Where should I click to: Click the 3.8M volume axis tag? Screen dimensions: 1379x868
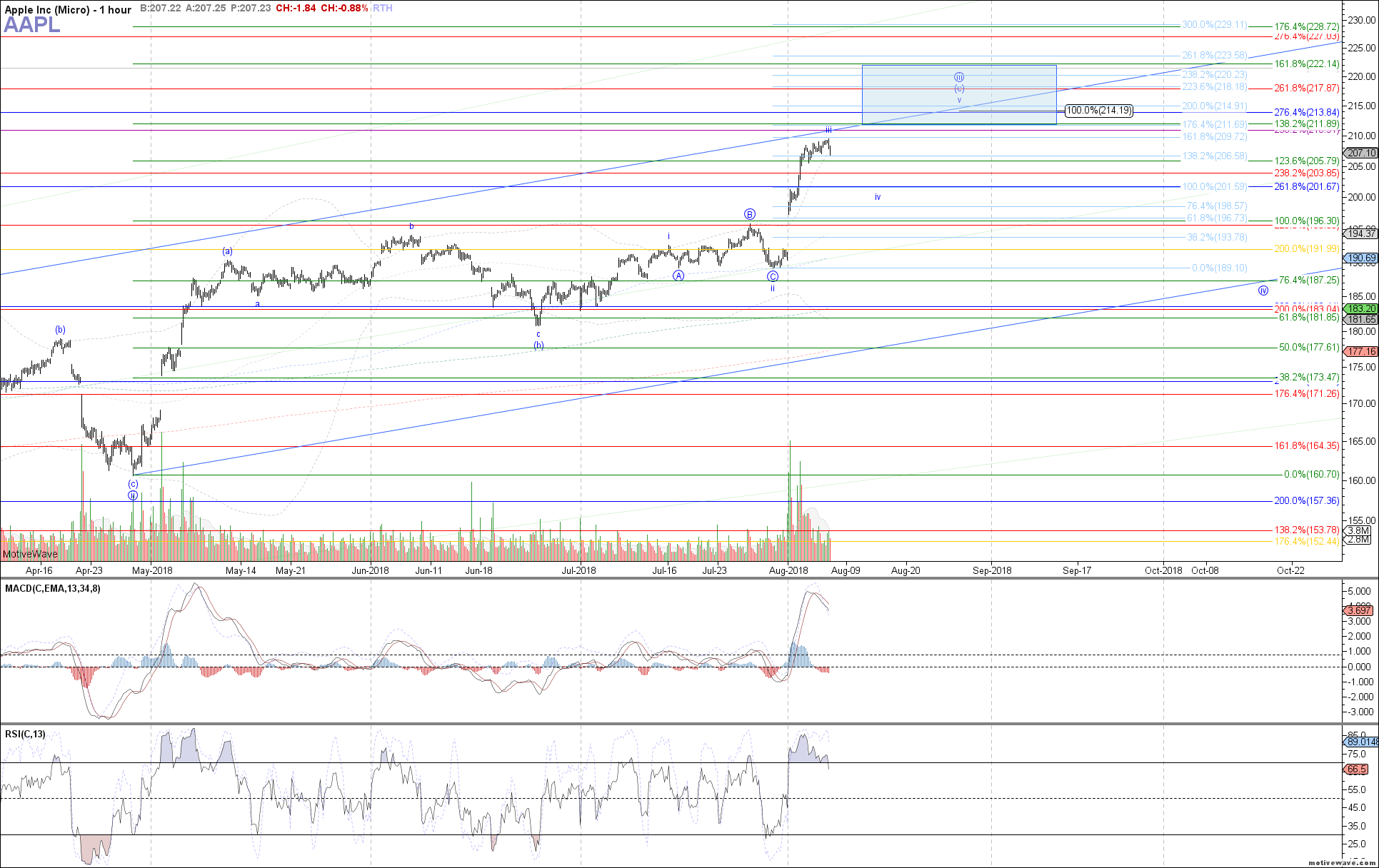(1358, 530)
